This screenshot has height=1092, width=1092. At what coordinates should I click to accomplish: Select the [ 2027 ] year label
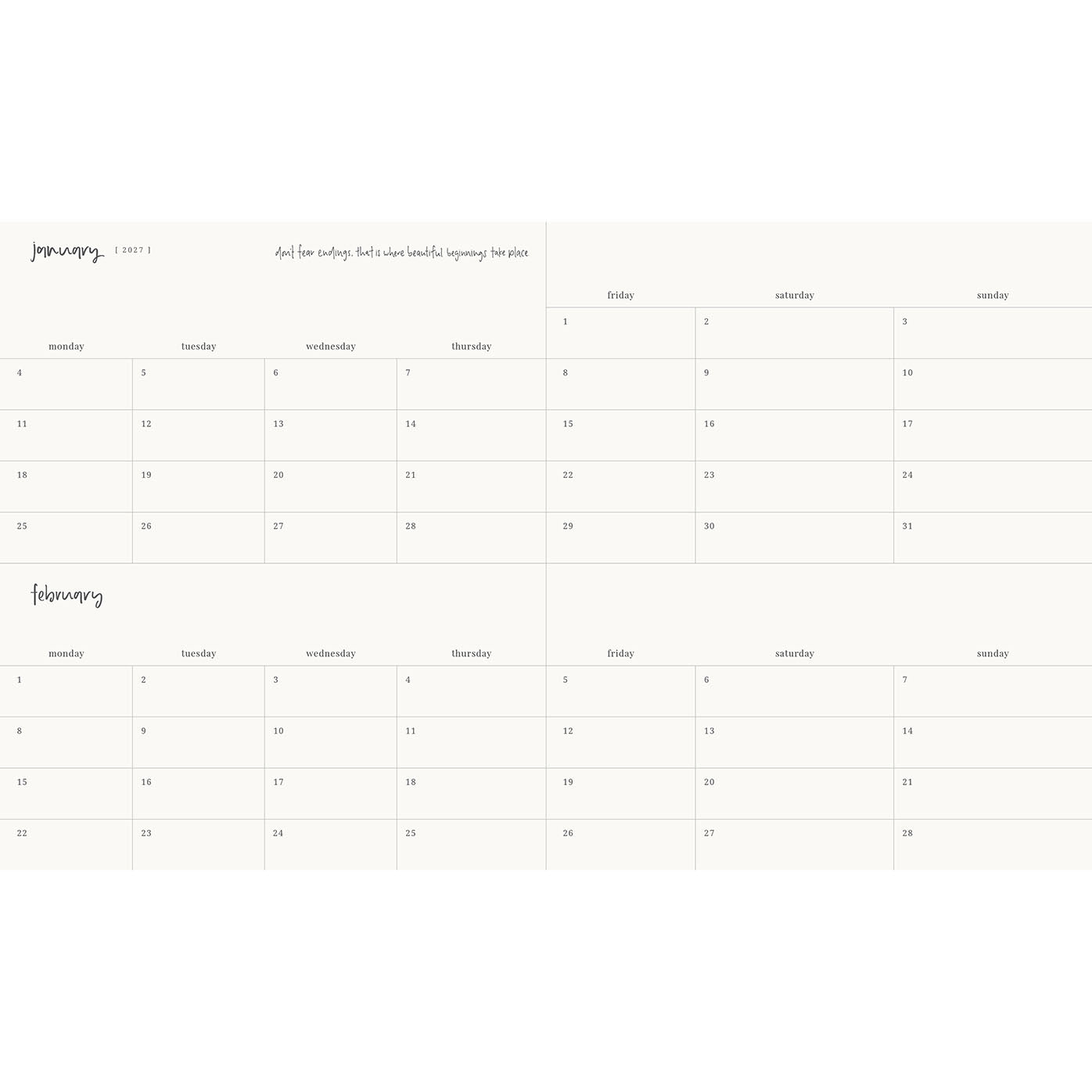pos(133,250)
